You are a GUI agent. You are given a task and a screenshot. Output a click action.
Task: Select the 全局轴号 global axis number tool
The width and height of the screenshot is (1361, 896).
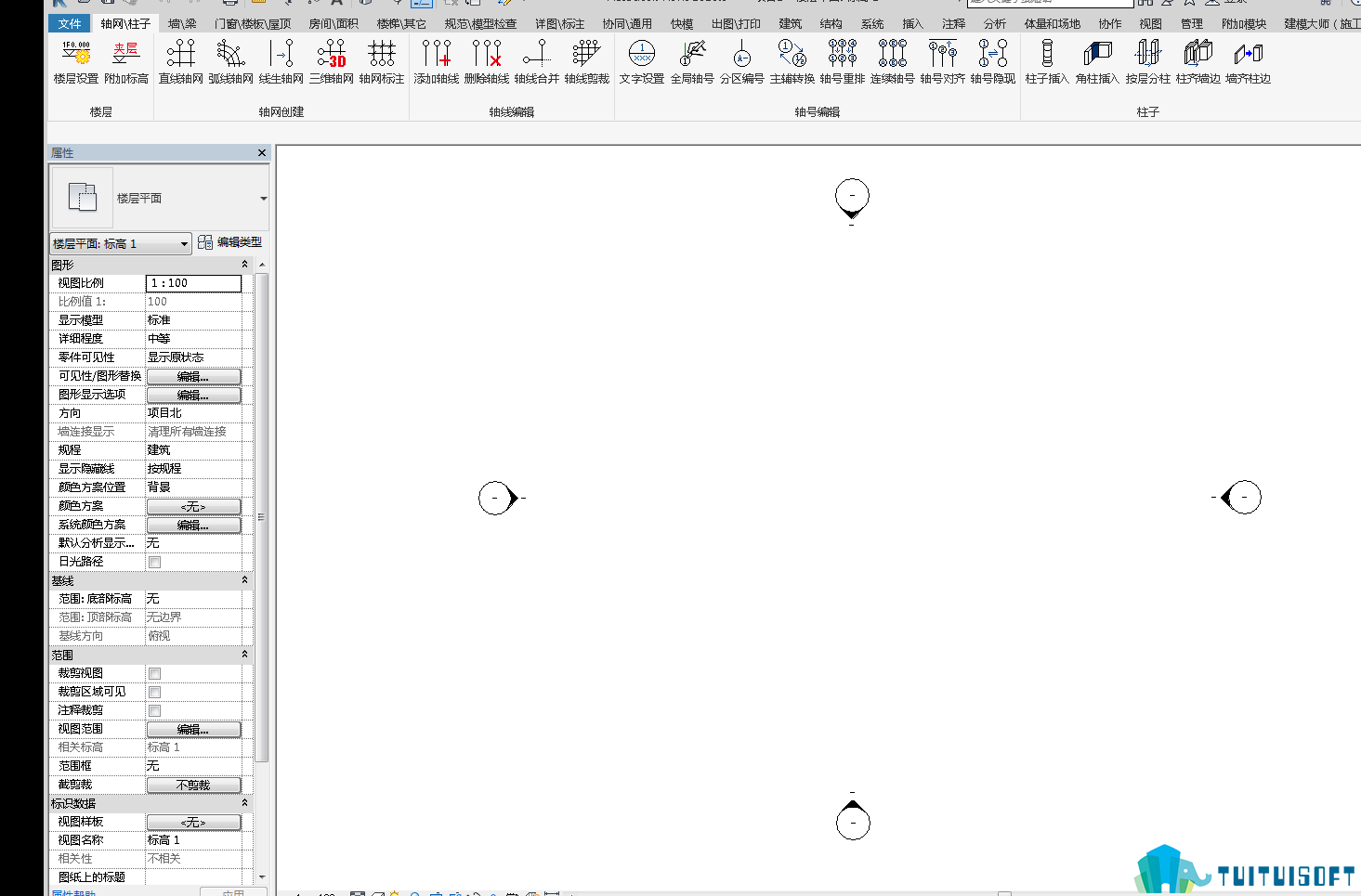[692, 62]
